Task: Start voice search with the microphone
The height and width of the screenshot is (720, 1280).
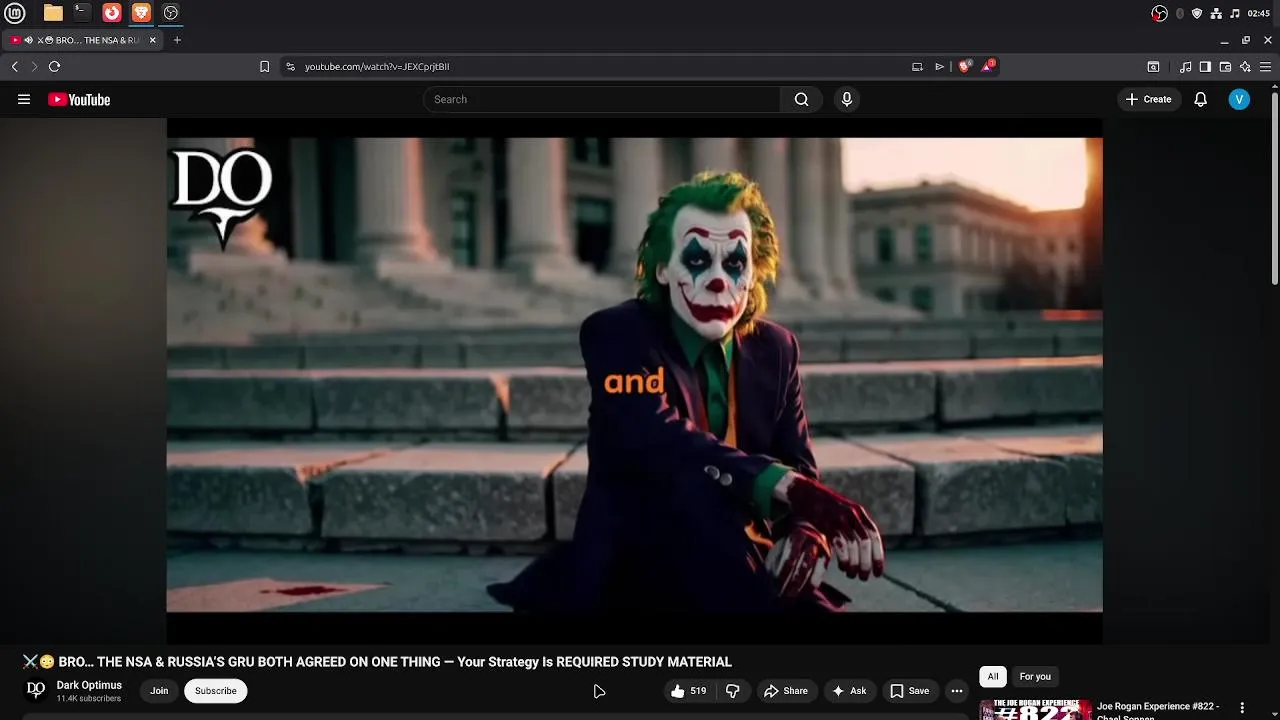Action: point(847,99)
